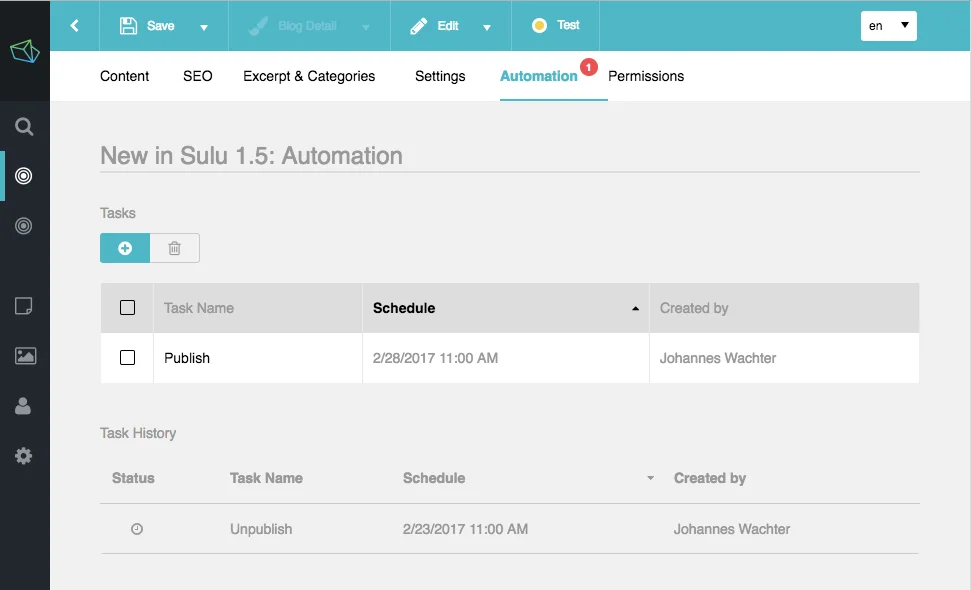
Task: Switch to the SEO tab
Action: pos(197,76)
